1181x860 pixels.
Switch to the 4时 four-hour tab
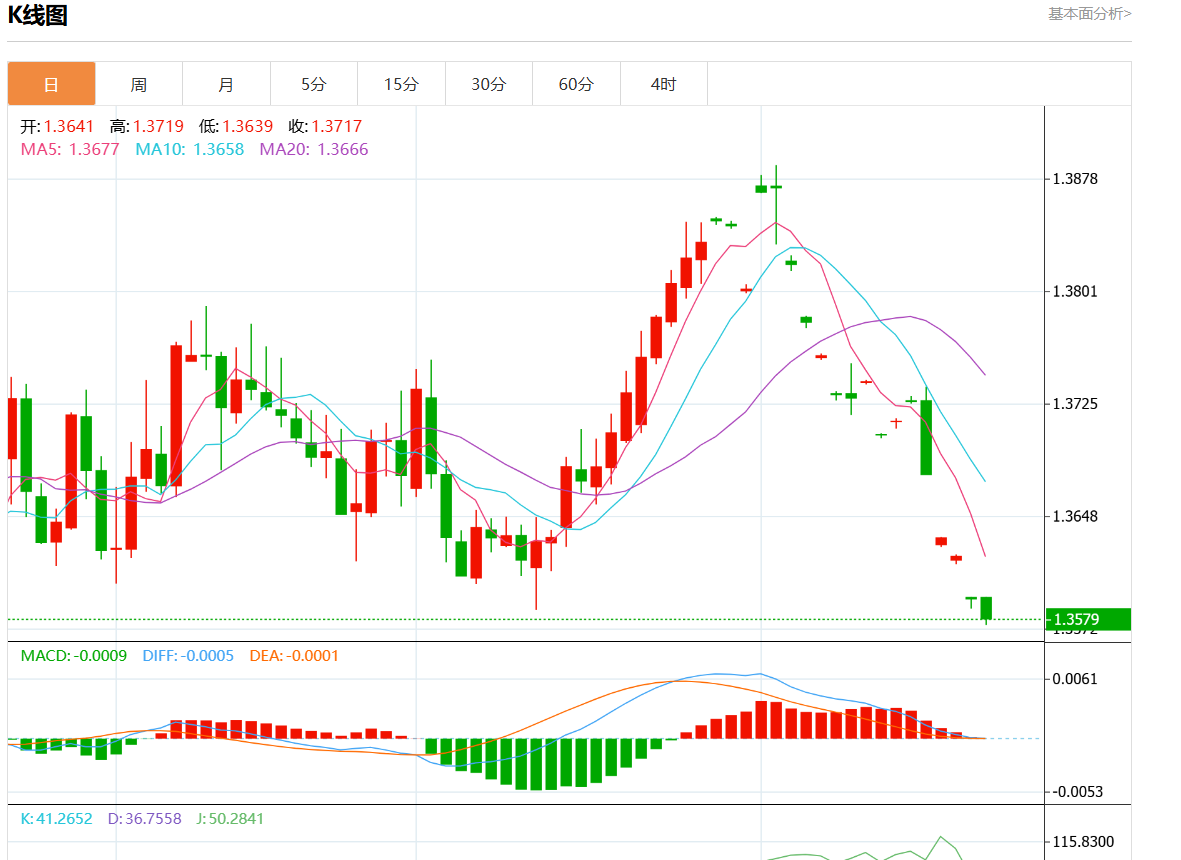664,84
